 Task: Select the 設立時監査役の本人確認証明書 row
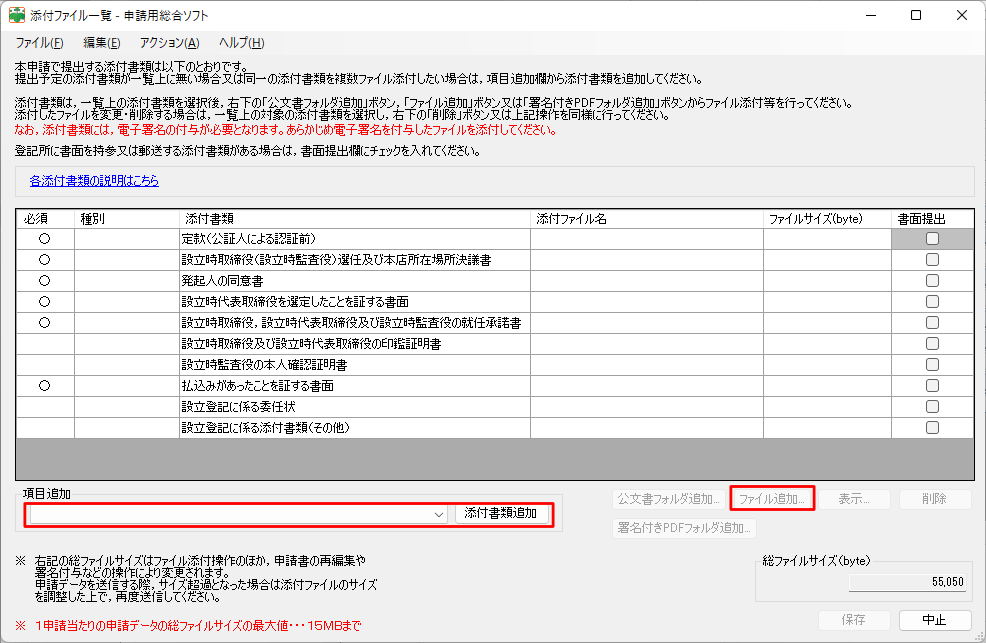tap(355, 365)
